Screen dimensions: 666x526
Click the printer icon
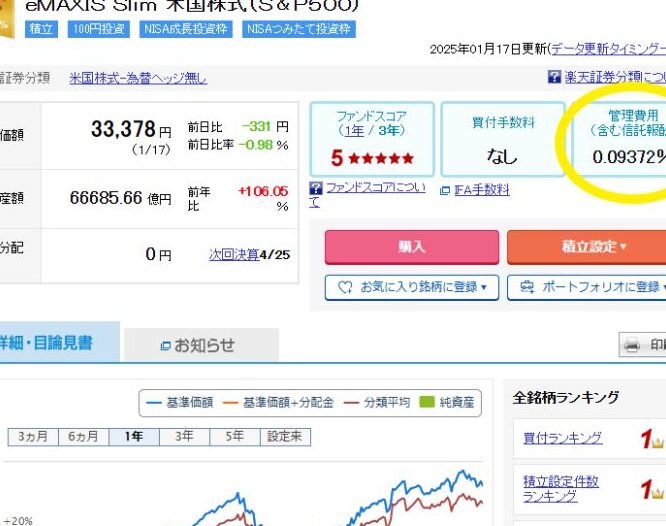(x=632, y=345)
